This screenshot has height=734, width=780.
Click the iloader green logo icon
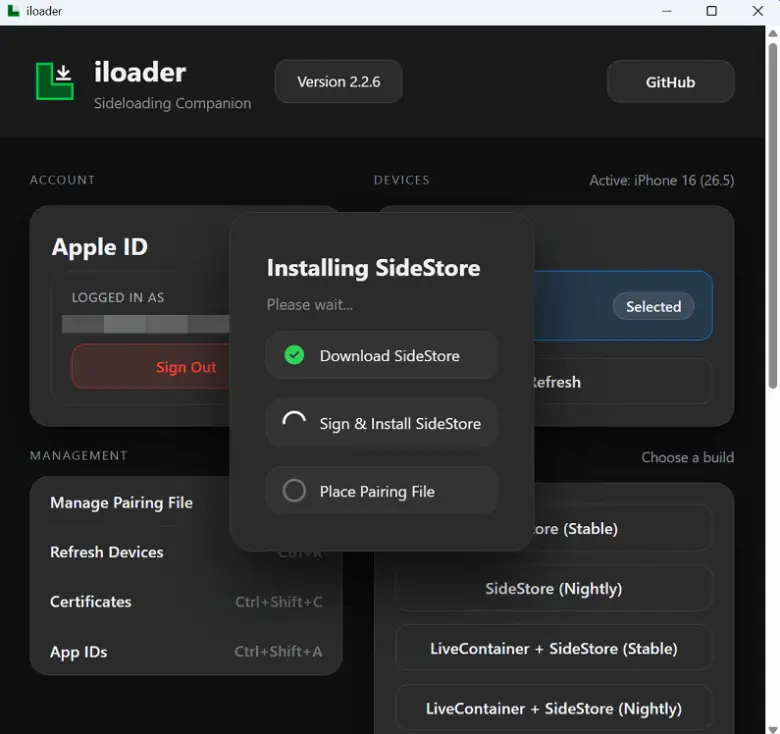[55, 81]
